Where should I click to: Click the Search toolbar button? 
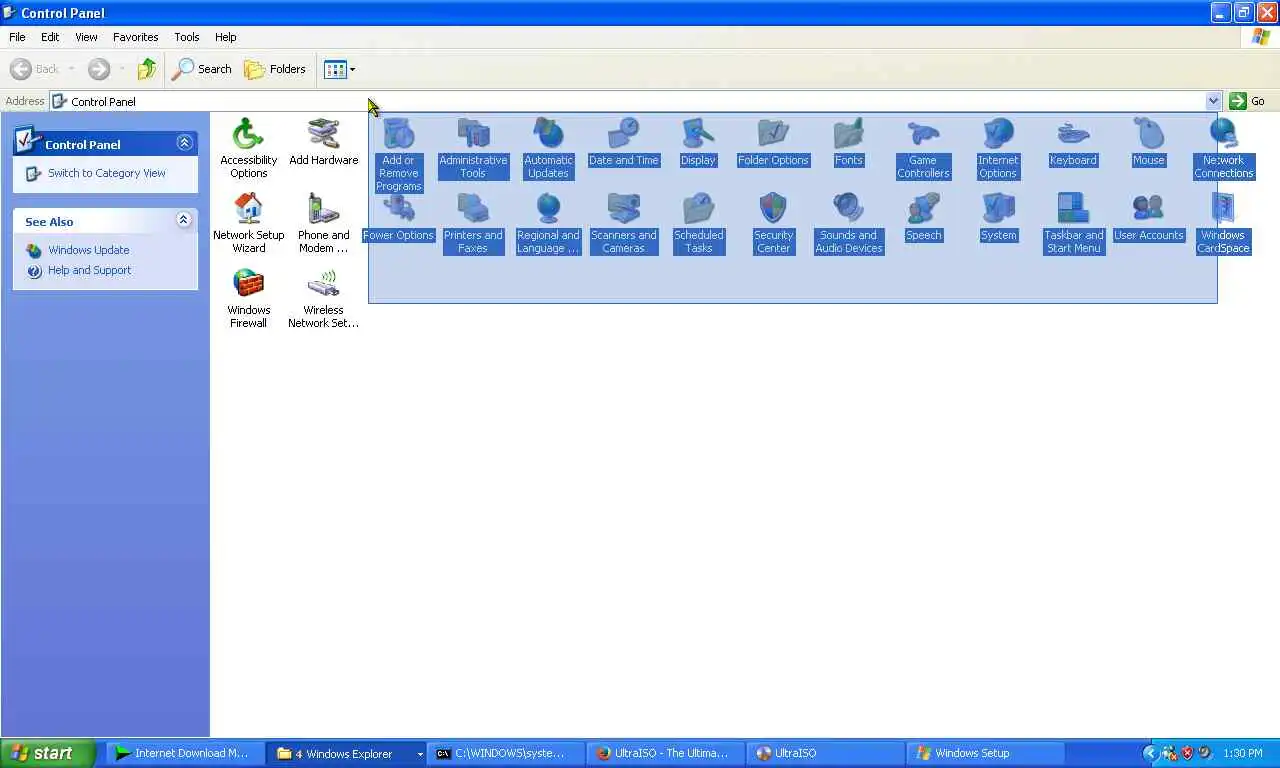click(202, 69)
